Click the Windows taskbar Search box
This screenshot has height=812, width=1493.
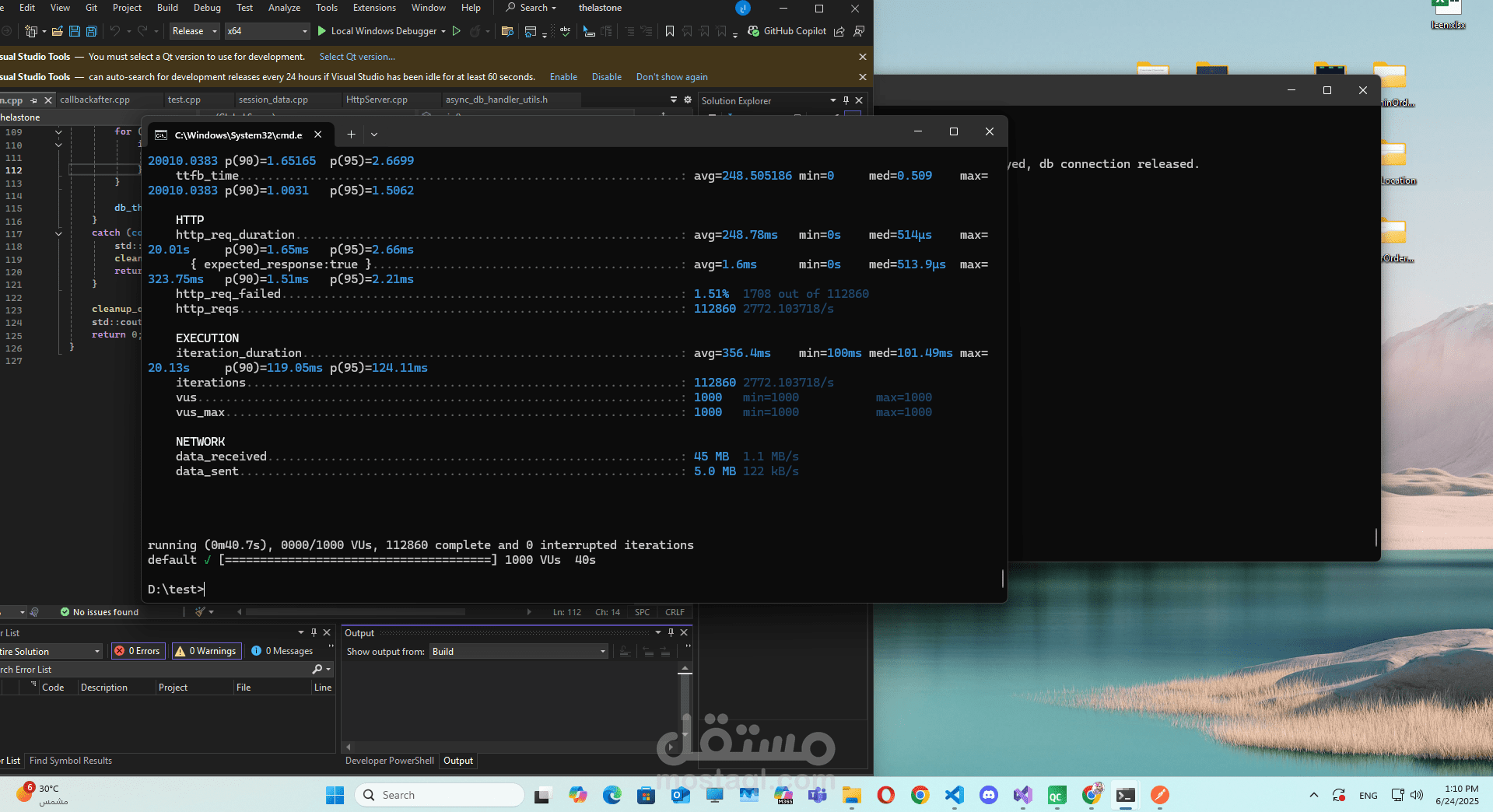pos(440,795)
